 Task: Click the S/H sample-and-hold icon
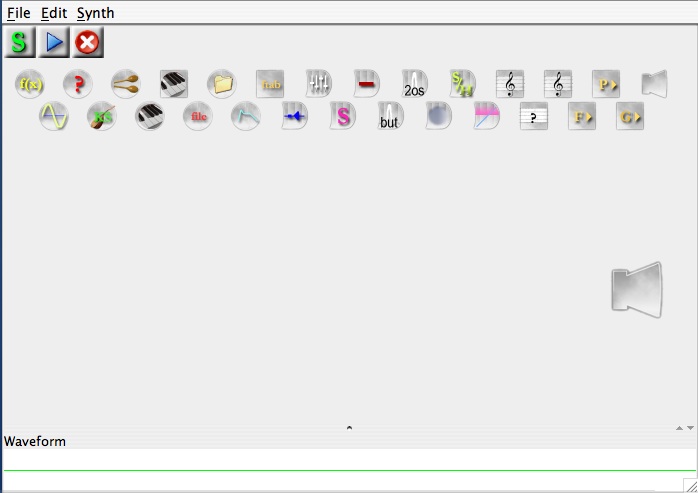click(x=462, y=84)
